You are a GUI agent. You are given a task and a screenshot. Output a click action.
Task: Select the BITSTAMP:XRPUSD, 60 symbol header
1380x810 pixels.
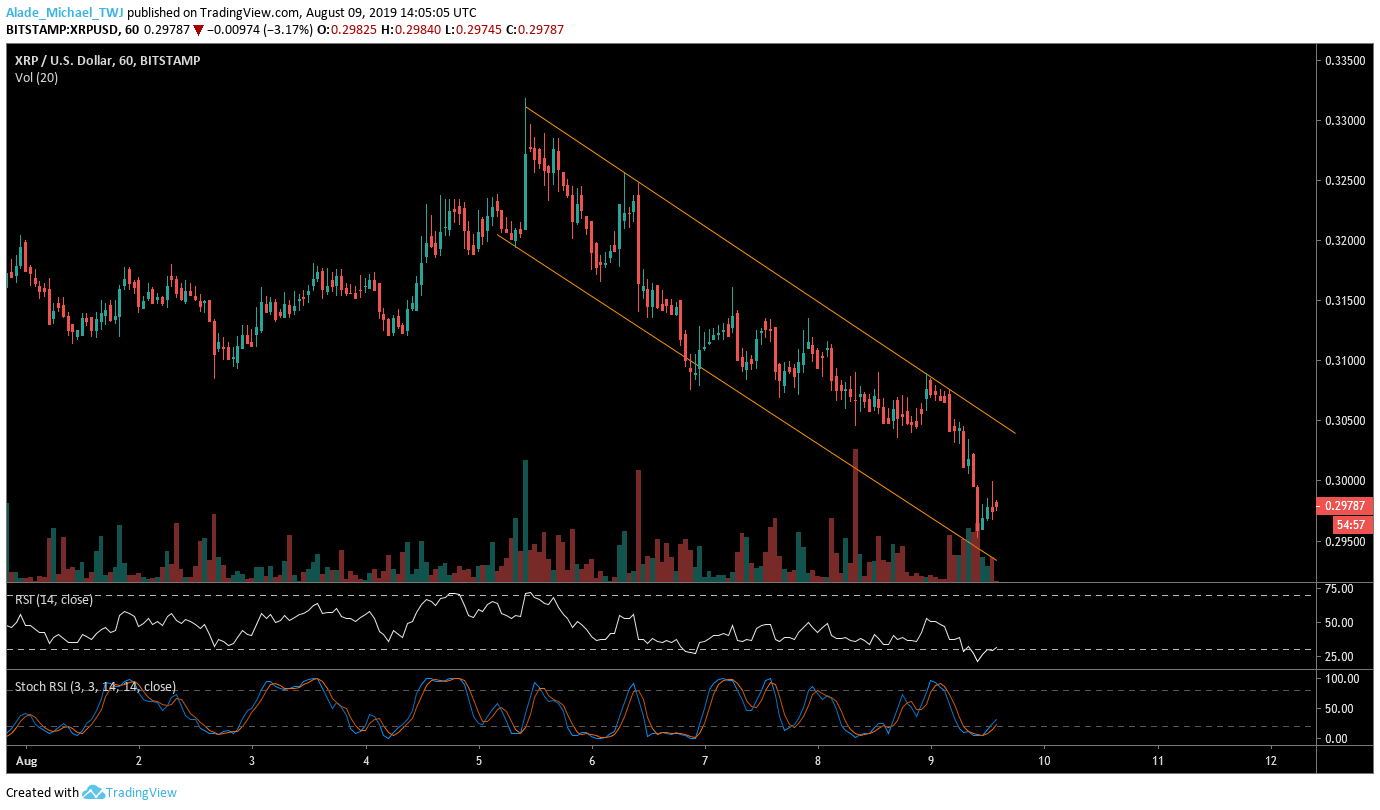pyautogui.click(x=72, y=30)
